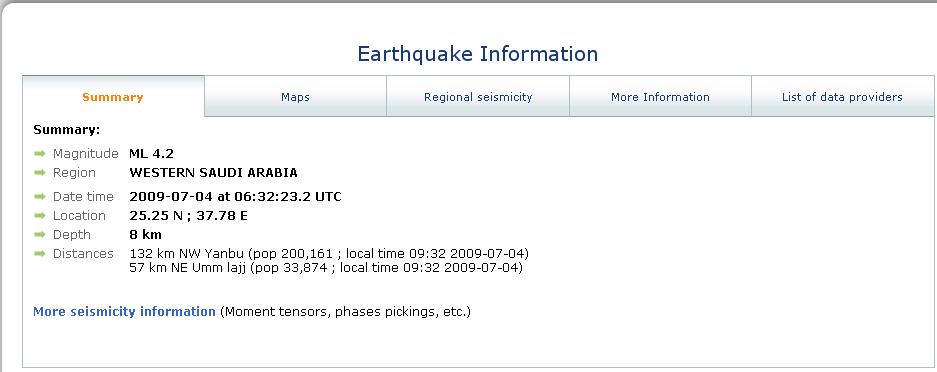Select the More Information tab

660,97
